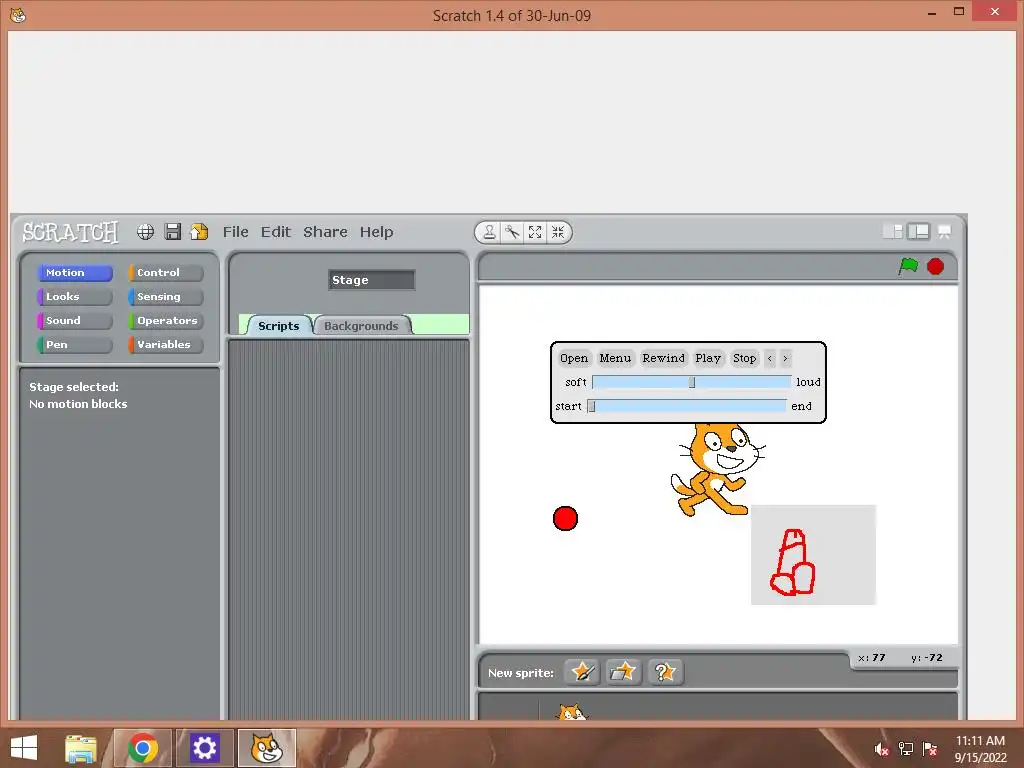The width and height of the screenshot is (1024, 768).
Task: Click the previous arrow in sound player
Action: click(770, 358)
